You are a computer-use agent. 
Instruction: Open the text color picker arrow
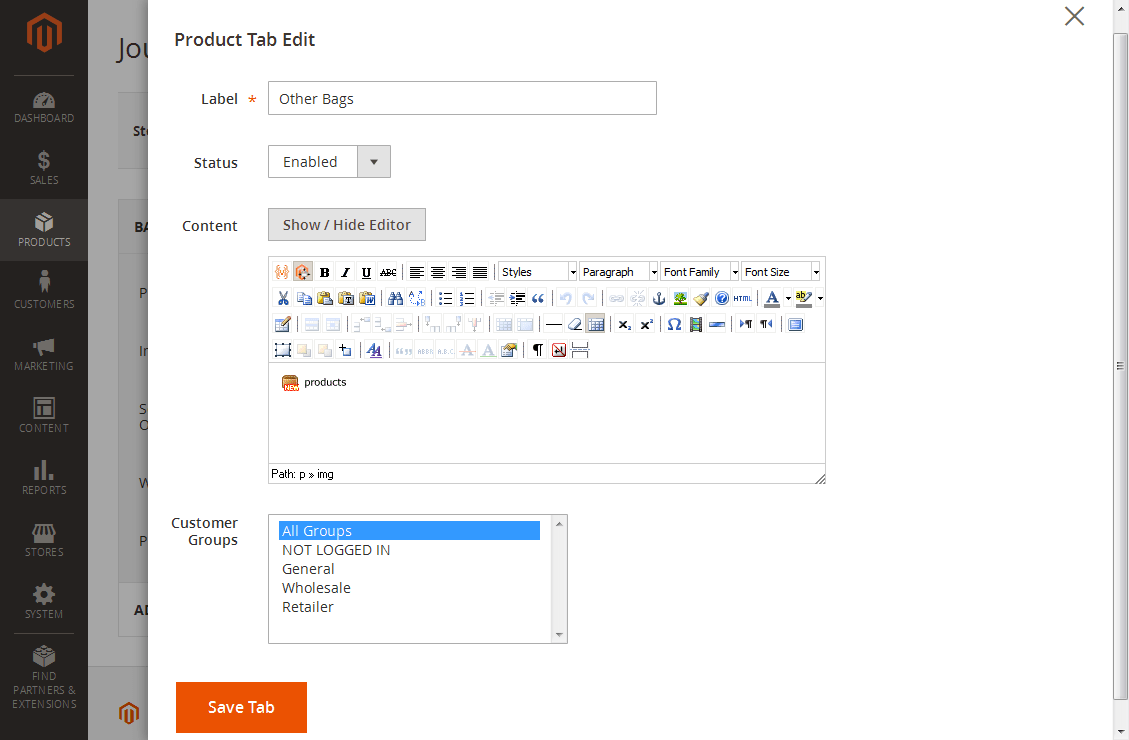point(786,298)
